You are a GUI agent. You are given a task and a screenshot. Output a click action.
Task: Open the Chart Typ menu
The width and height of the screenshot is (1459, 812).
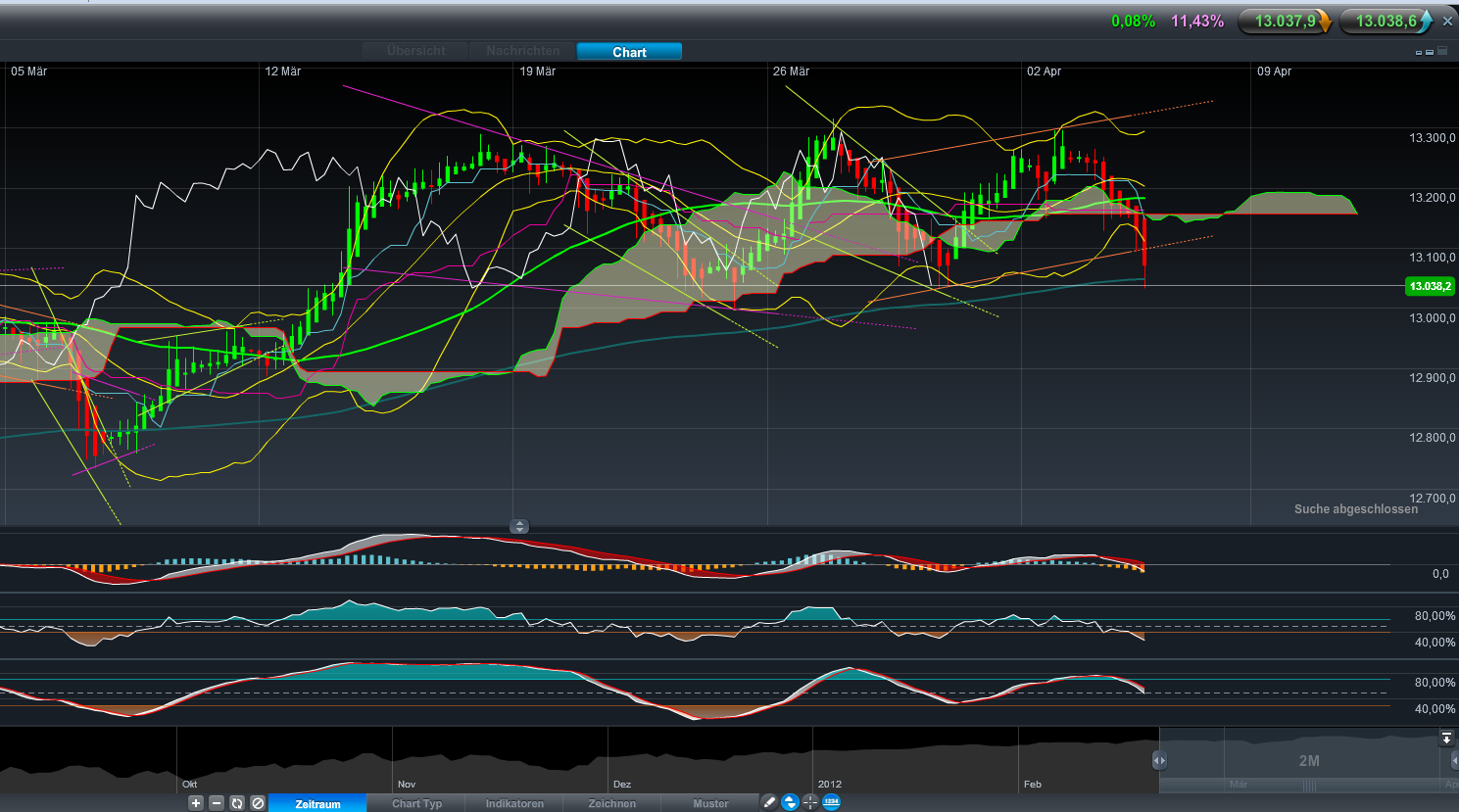tap(416, 803)
